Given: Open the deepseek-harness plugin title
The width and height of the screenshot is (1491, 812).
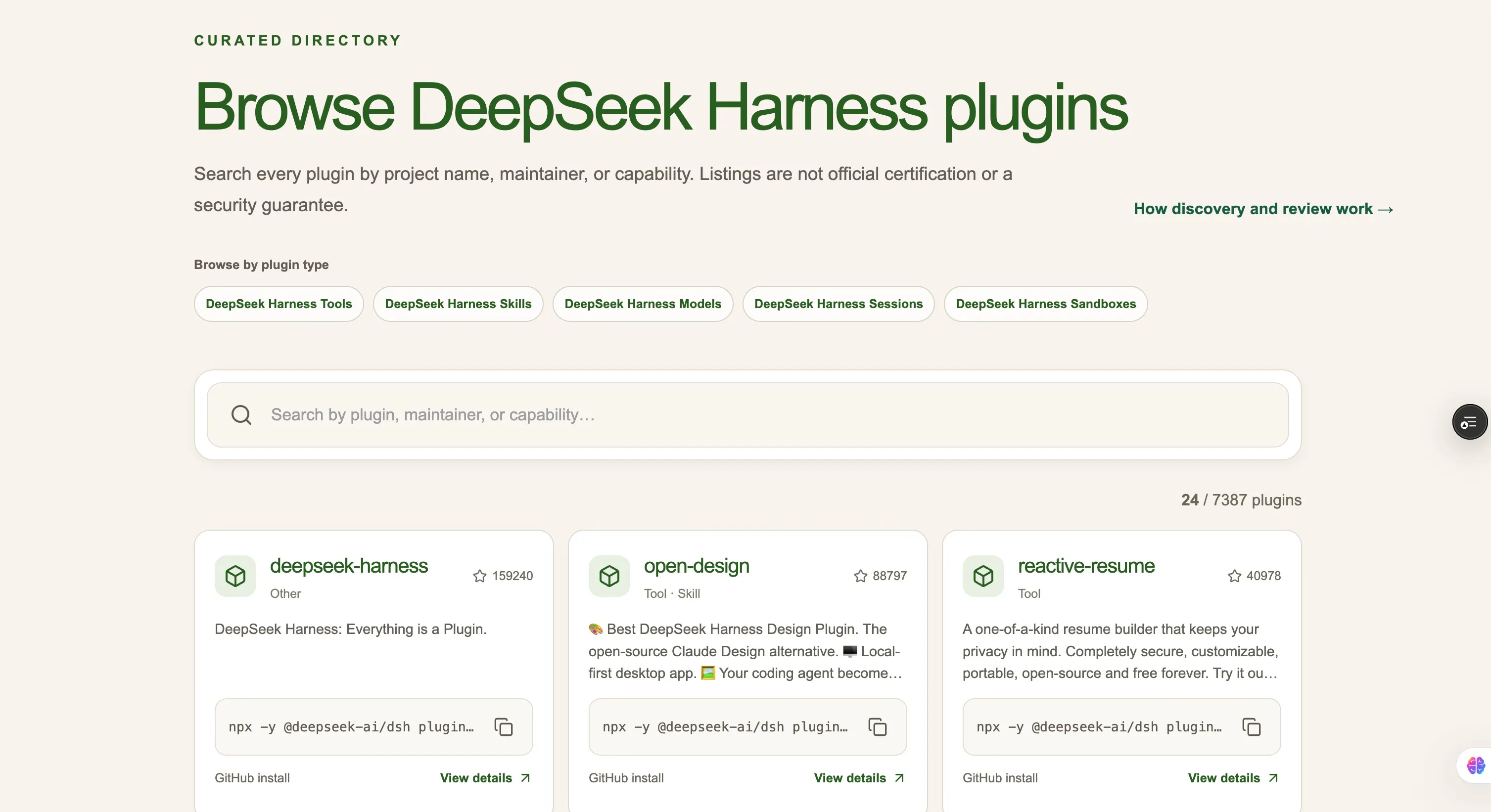Looking at the screenshot, I should coord(349,565).
